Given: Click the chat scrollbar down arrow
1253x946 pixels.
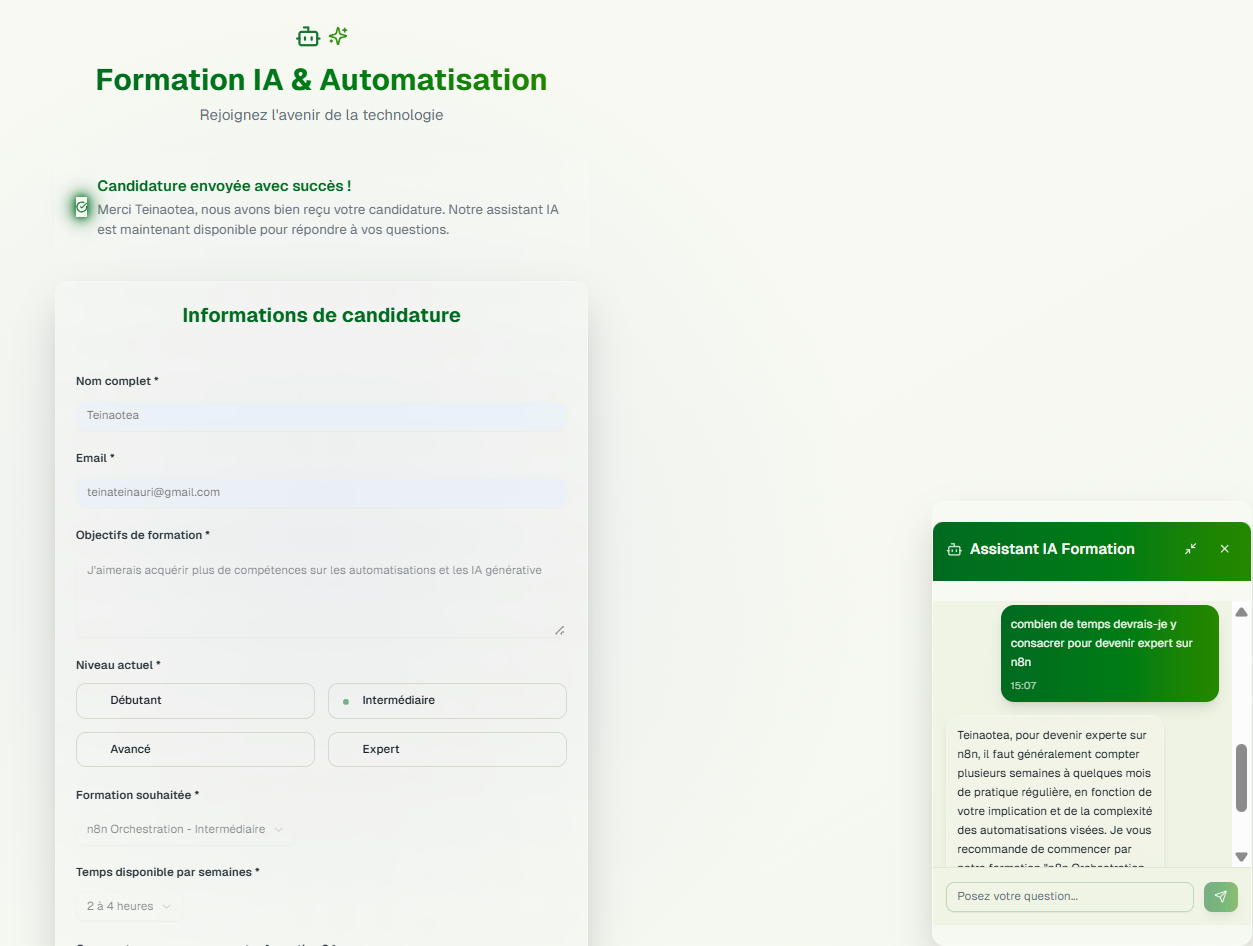Looking at the screenshot, I should pyautogui.click(x=1241, y=856).
